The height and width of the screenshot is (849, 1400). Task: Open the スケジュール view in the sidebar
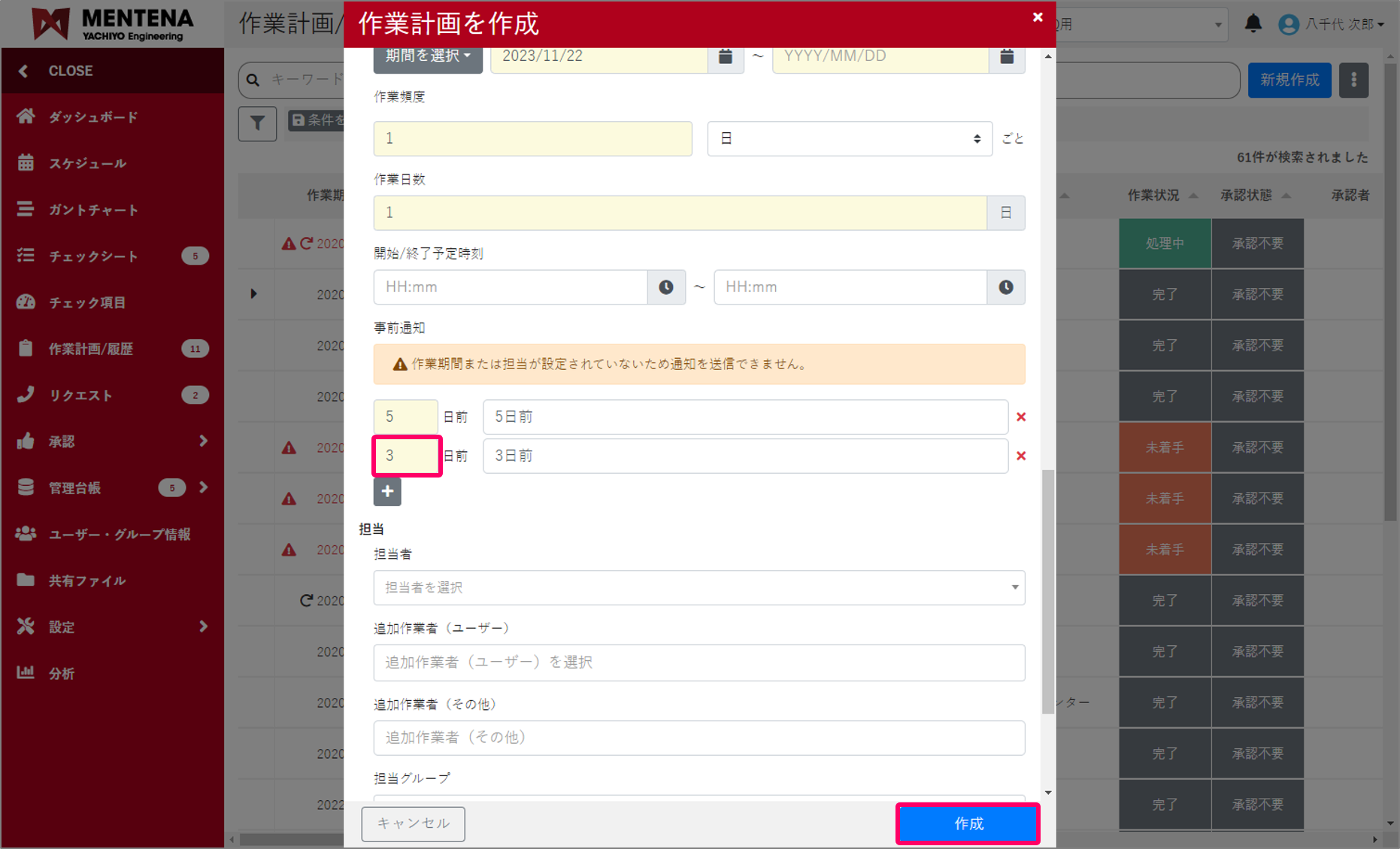(x=89, y=163)
